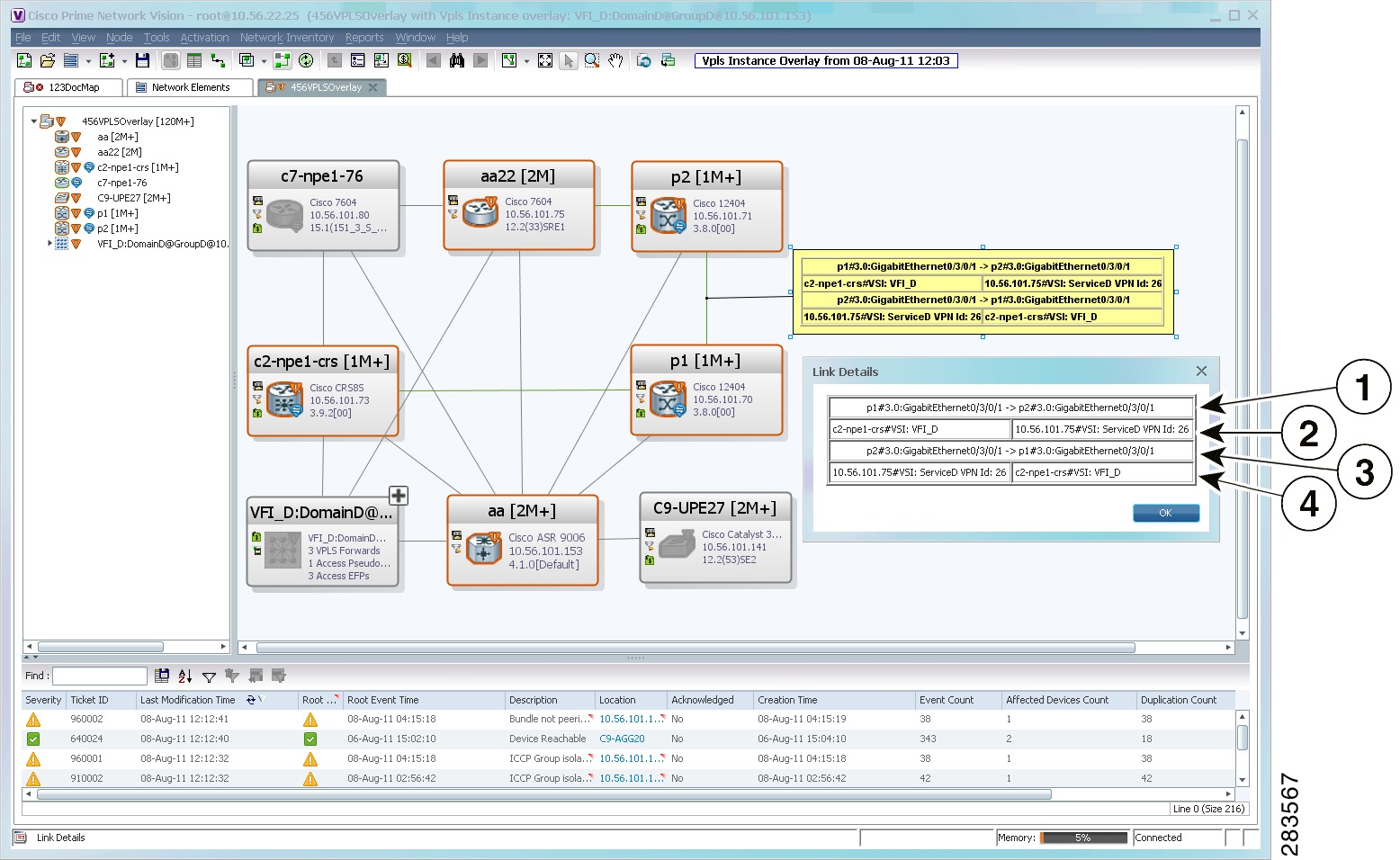Expand VFI_D node with plus button
The height and width of the screenshot is (860, 1400).
399,496
